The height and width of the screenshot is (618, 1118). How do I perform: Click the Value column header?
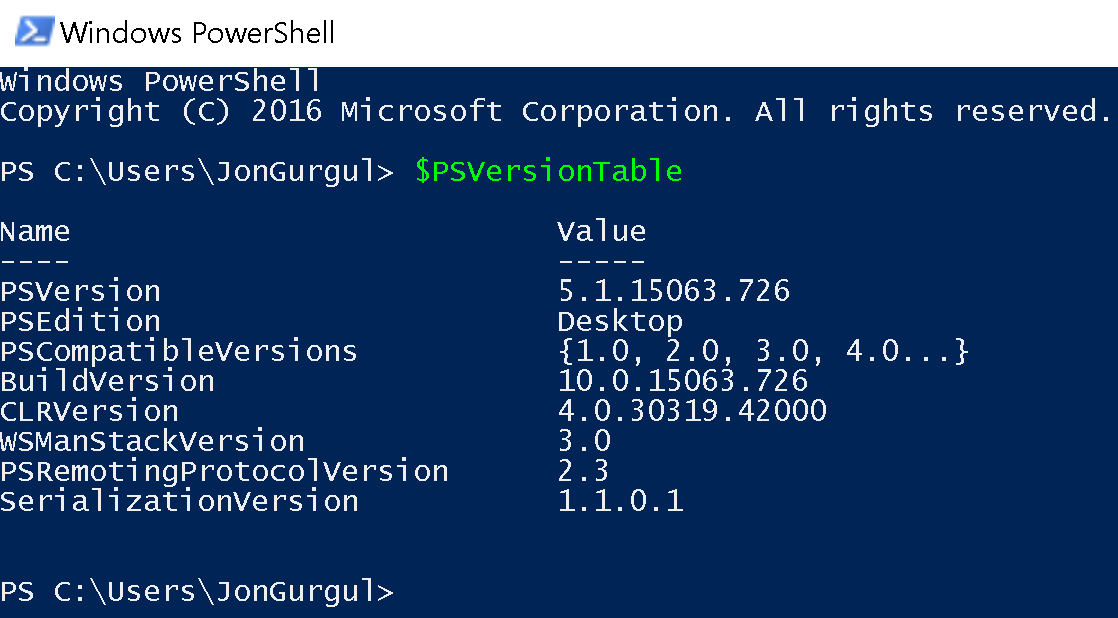click(x=602, y=231)
